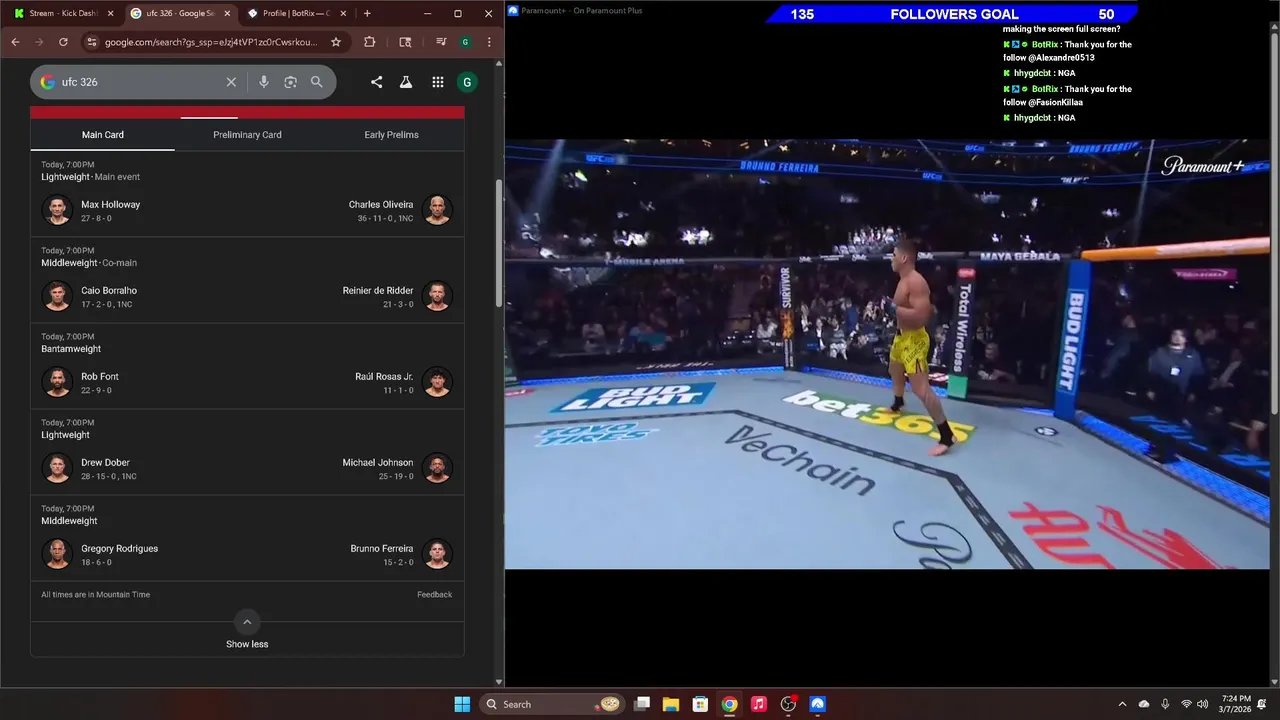Open the clock and date panel
Viewport: 1280px width, 720px height.
(x=1236, y=704)
